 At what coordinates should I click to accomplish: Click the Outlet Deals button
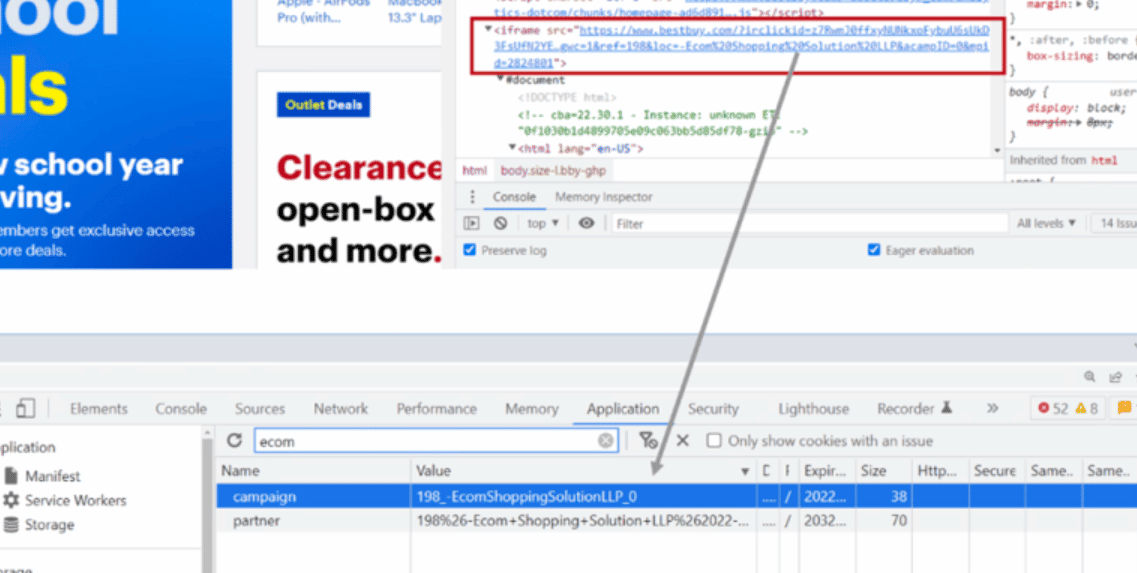[x=324, y=105]
